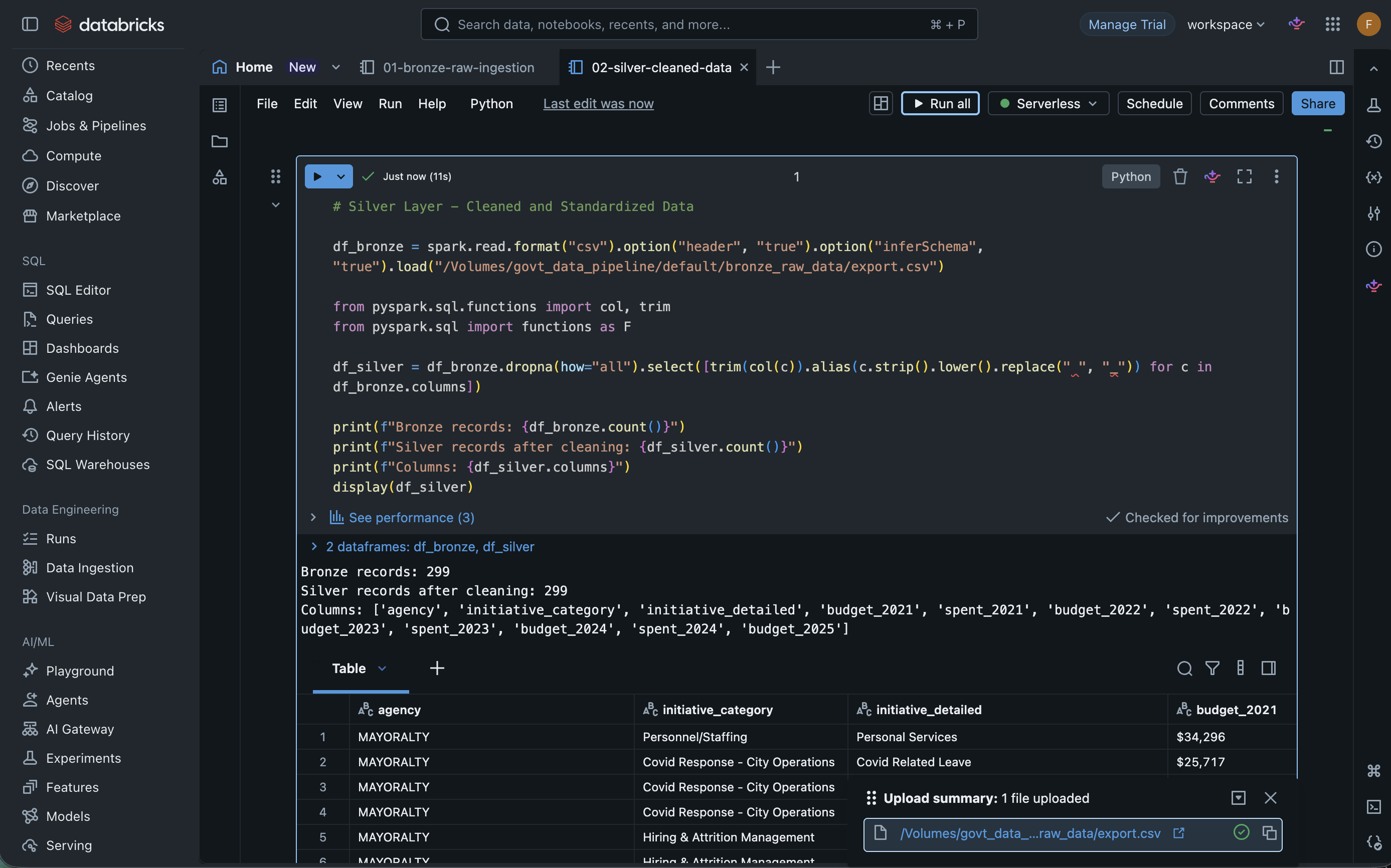Viewport: 1391px width, 868px height.
Task: Toggle the results table side panel
Action: (x=1269, y=668)
